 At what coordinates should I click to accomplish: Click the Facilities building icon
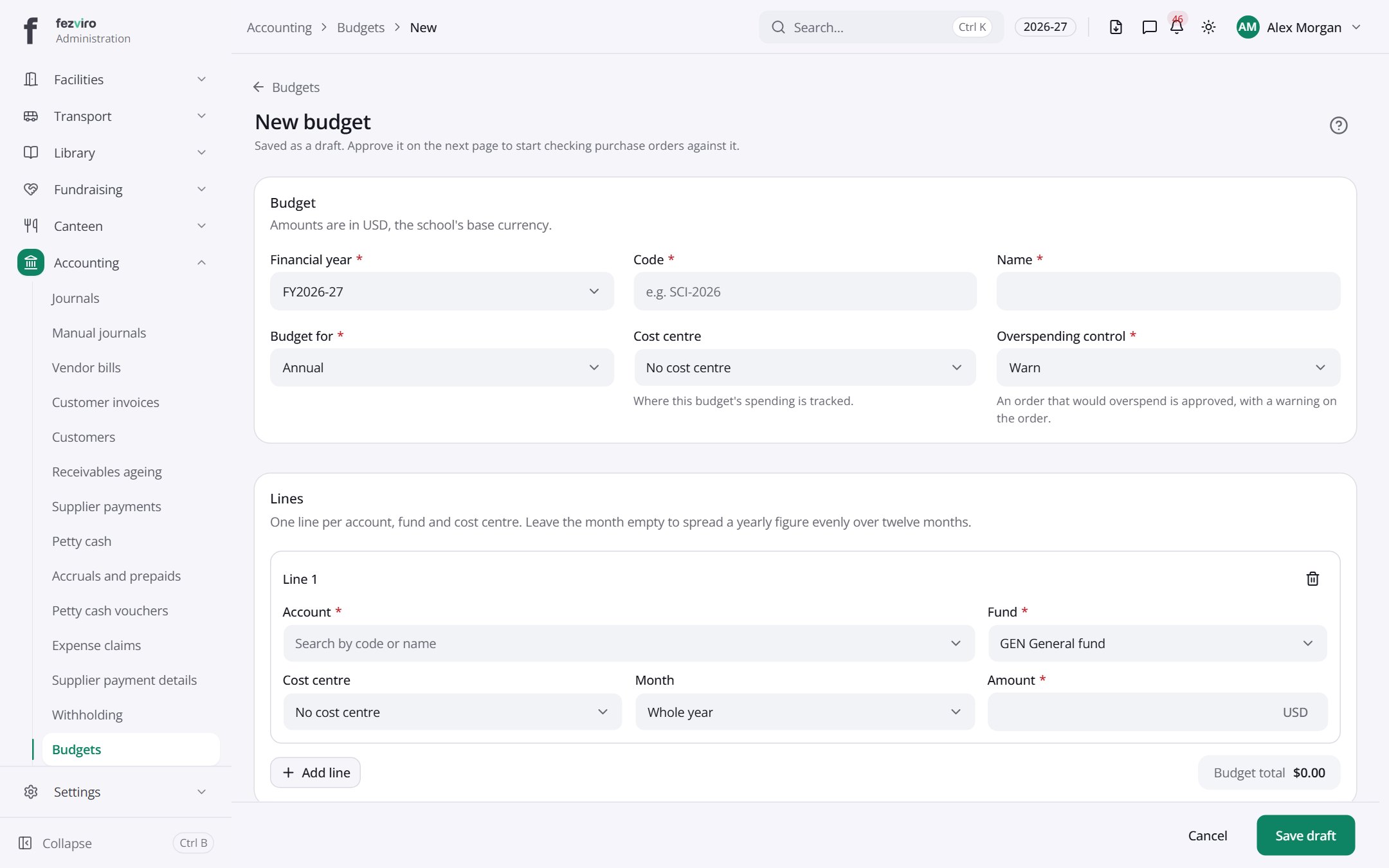[31, 79]
